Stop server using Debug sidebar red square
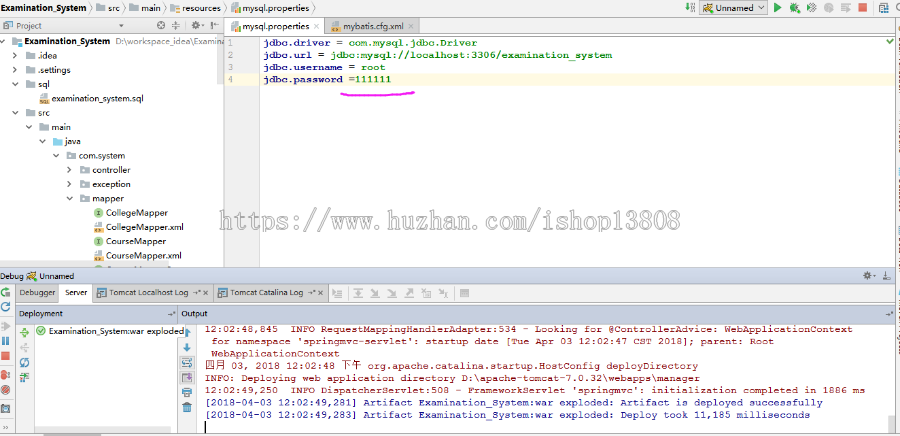This screenshot has height=436, width=900. [5, 356]
